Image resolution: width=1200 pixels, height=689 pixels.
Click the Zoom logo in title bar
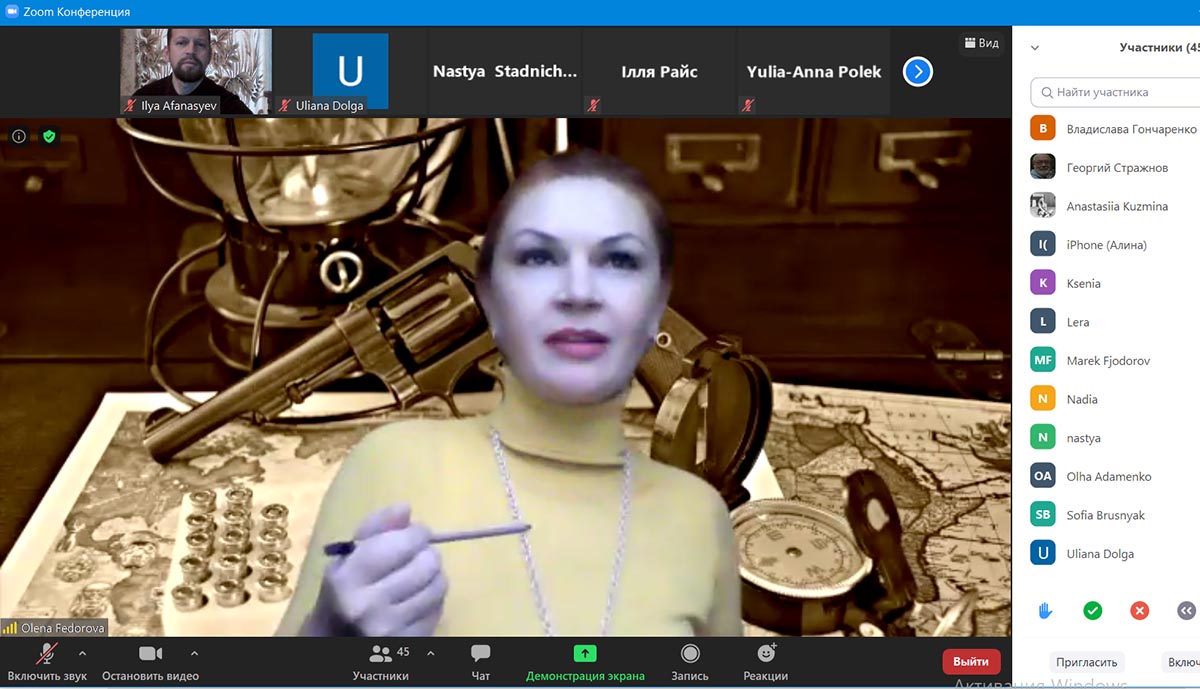click(11, 11)
